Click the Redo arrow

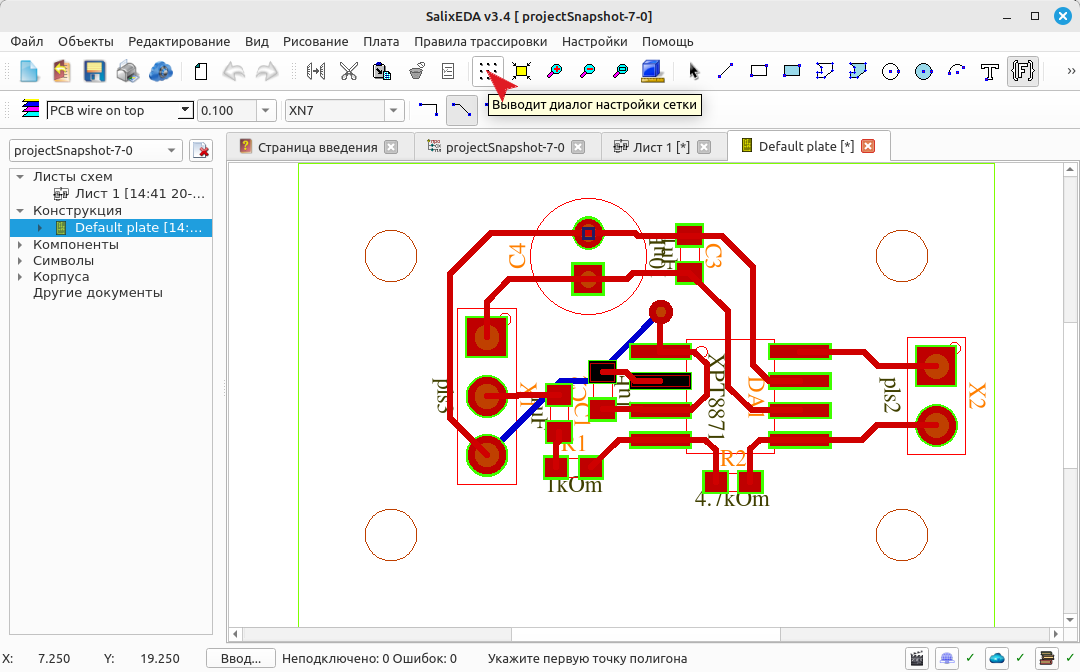click(x=267, y=71)
